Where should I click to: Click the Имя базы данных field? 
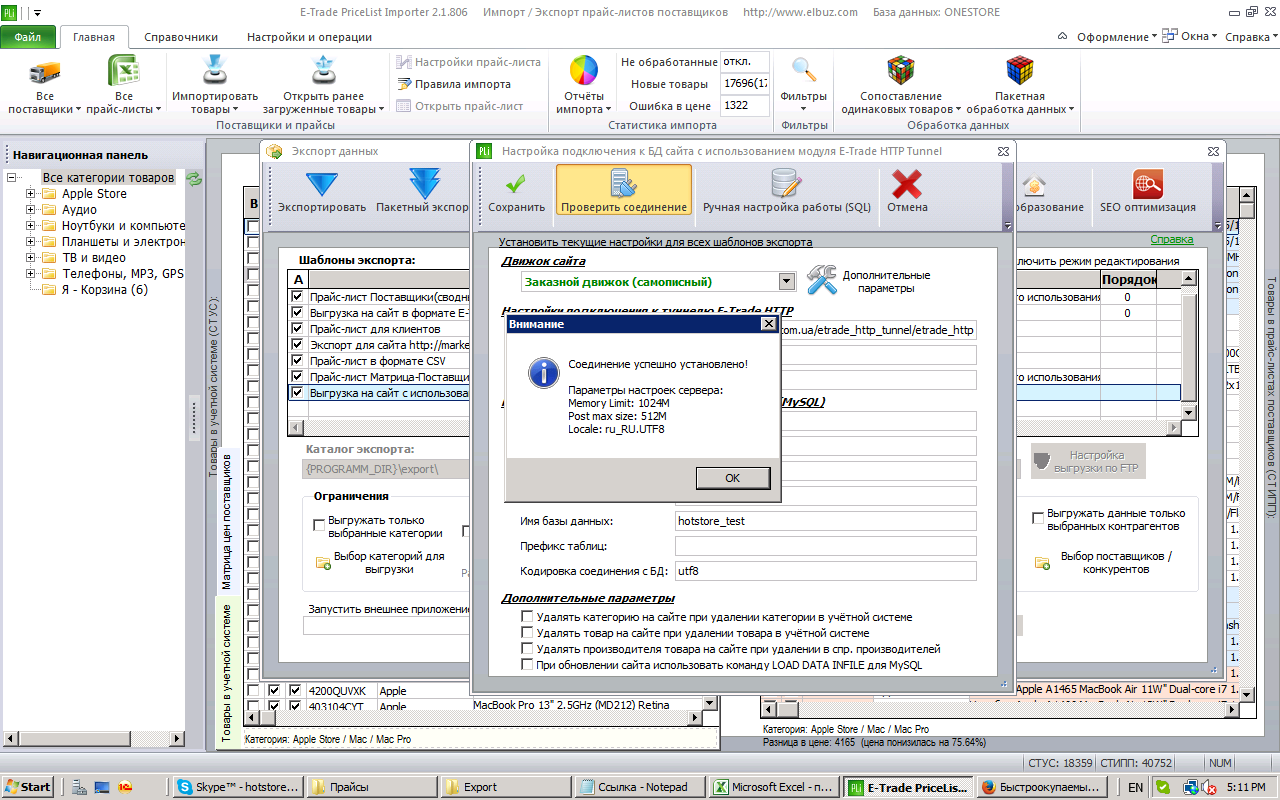pos(825,521)
